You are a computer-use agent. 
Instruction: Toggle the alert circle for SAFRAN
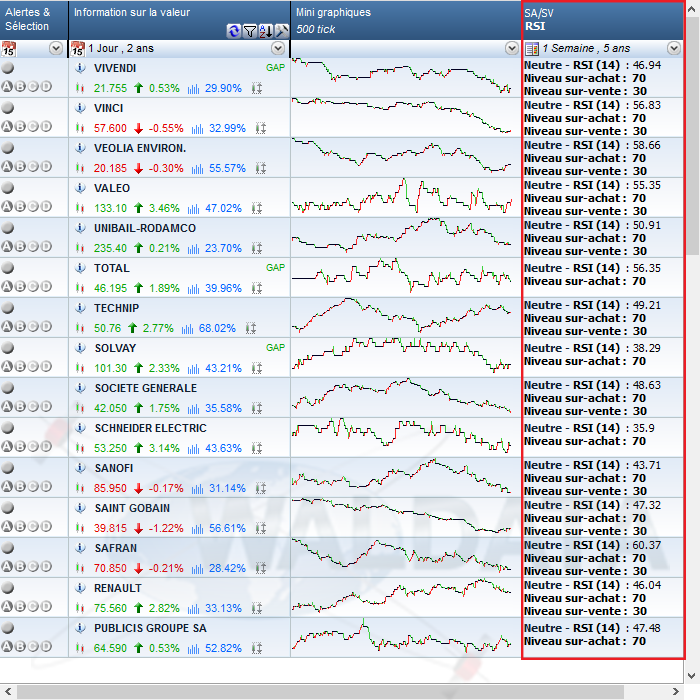[x=8, y=547]
